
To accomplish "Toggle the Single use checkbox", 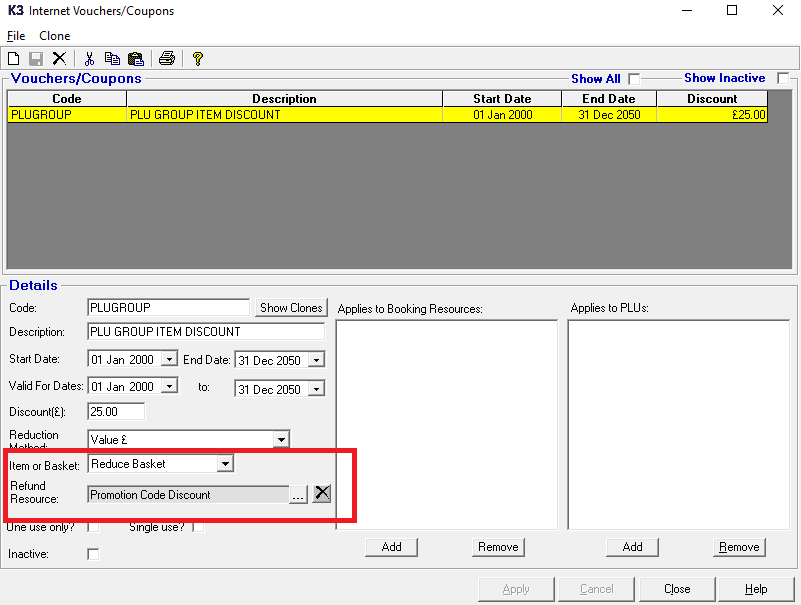I will click(198, 527).
